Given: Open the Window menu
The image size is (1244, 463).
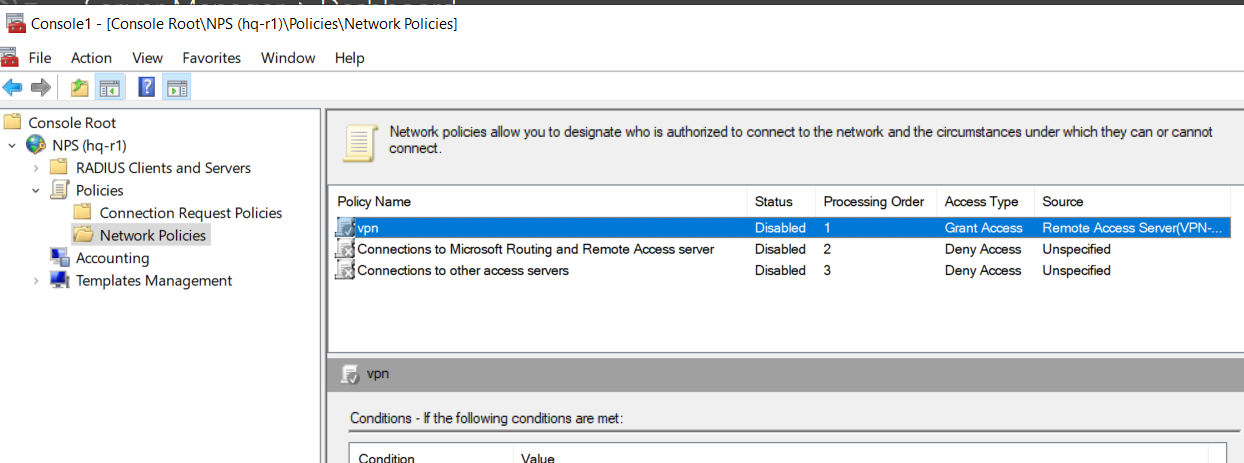Looking at the screenshot, I should pyautogui.click(x=288, y=58).
